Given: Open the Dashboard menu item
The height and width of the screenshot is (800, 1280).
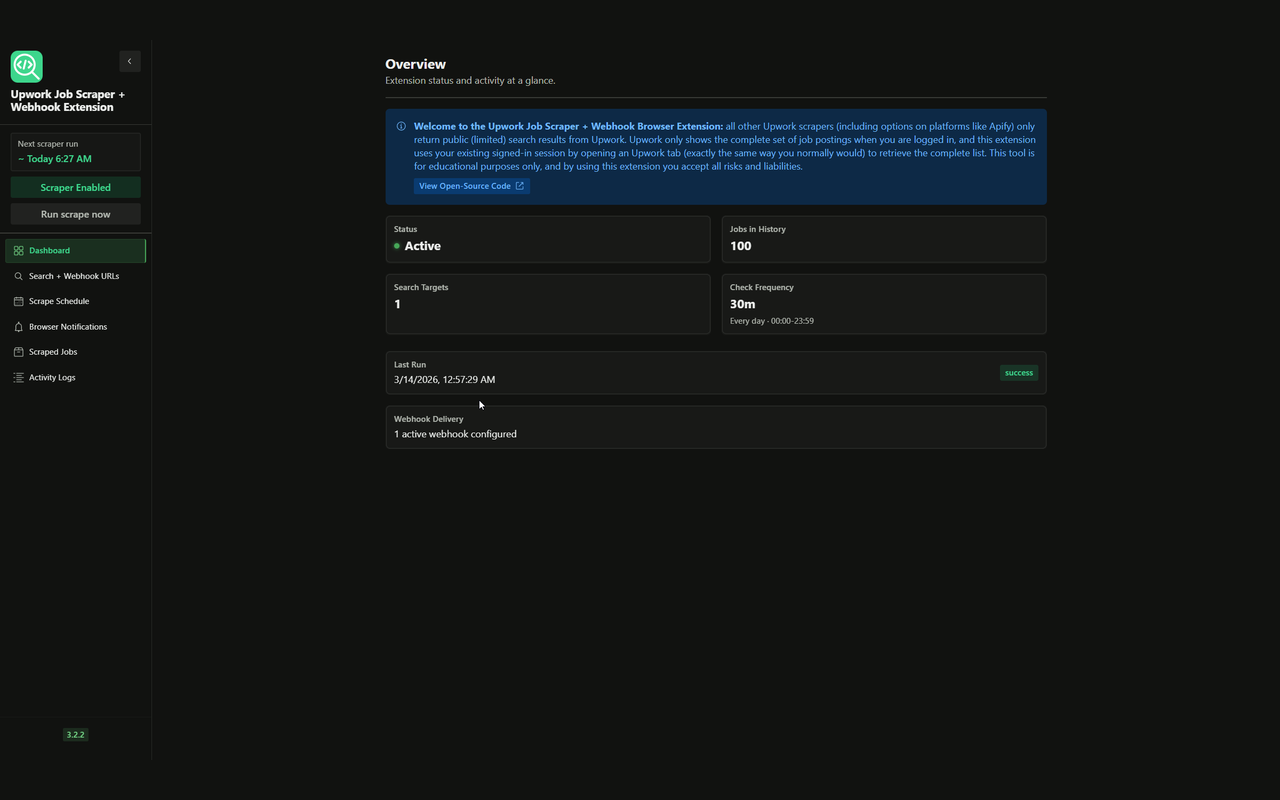Looking at the screenshot, I should click(76, 251).
